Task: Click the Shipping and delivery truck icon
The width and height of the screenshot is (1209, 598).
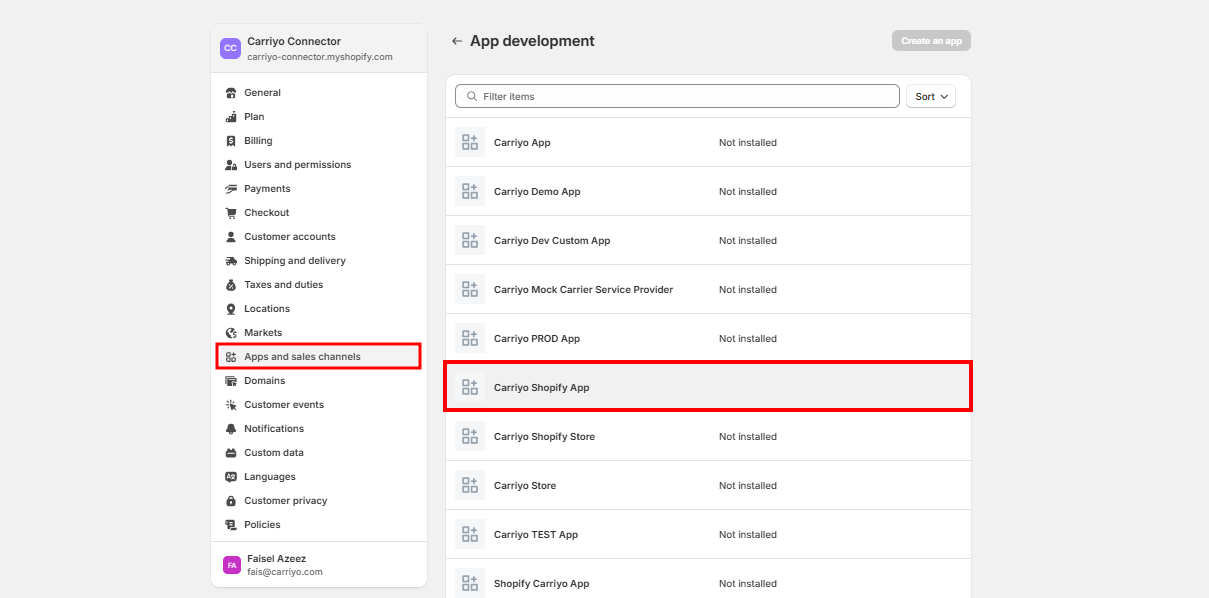Action: coord(231,261)
